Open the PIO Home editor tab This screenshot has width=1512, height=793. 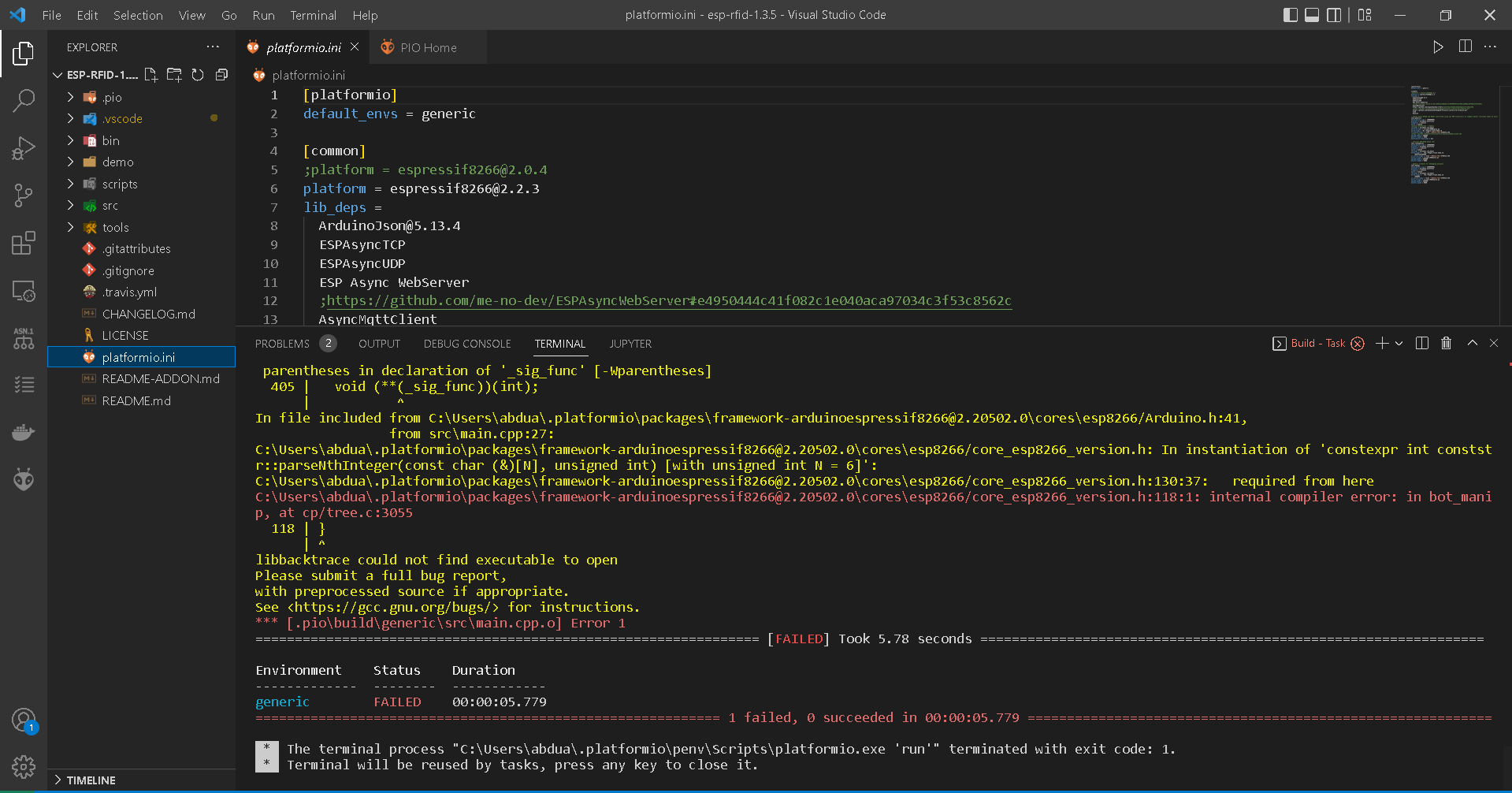click(x=428, y=47)
